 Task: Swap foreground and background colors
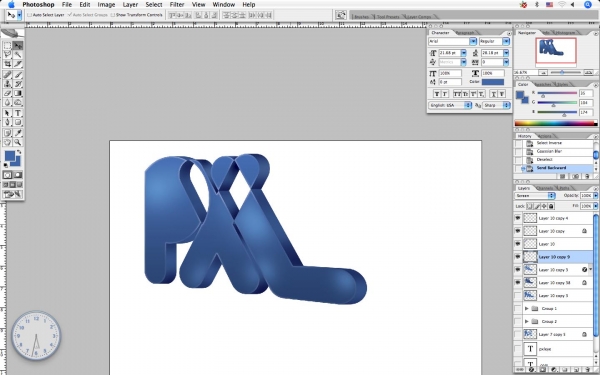(x=19, y=152)
